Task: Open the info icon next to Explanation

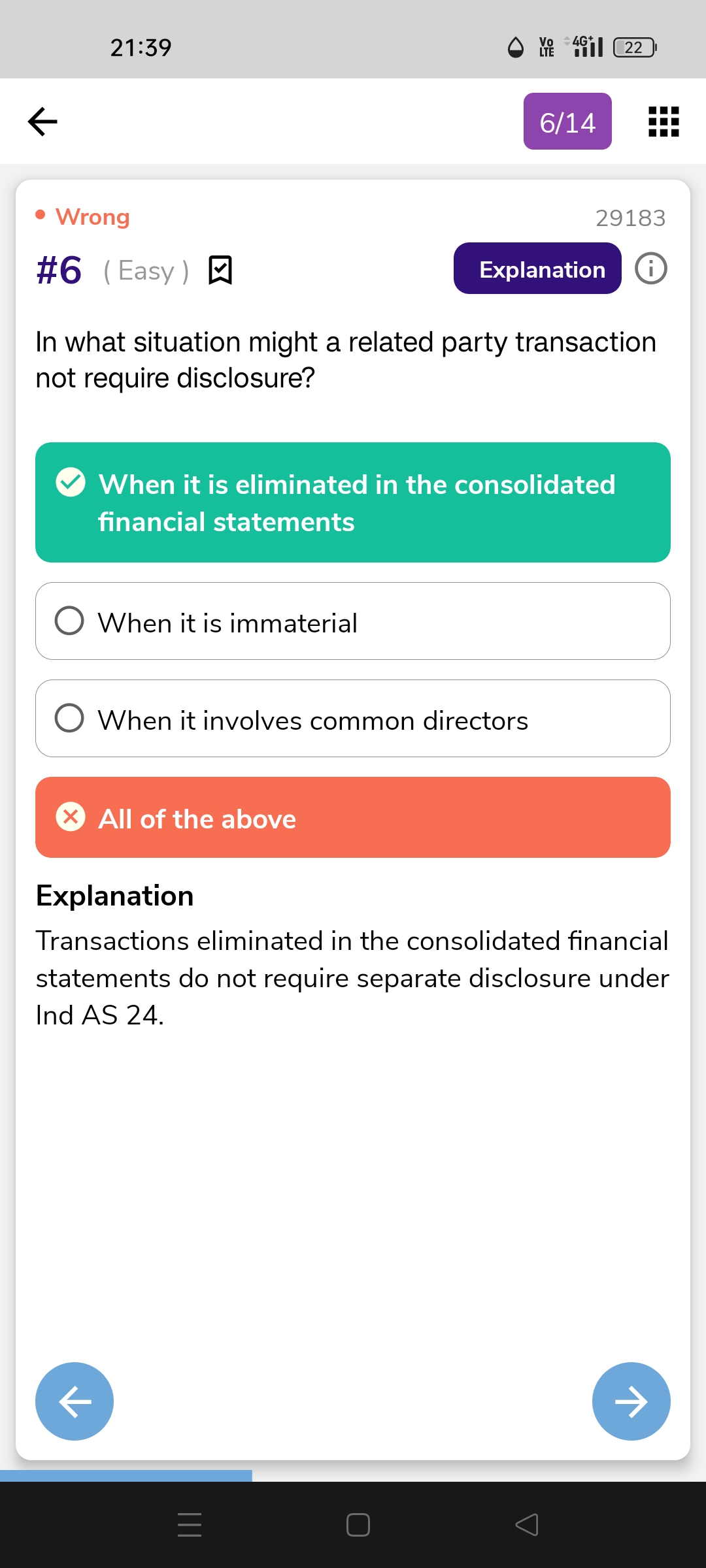Action: 651,269
